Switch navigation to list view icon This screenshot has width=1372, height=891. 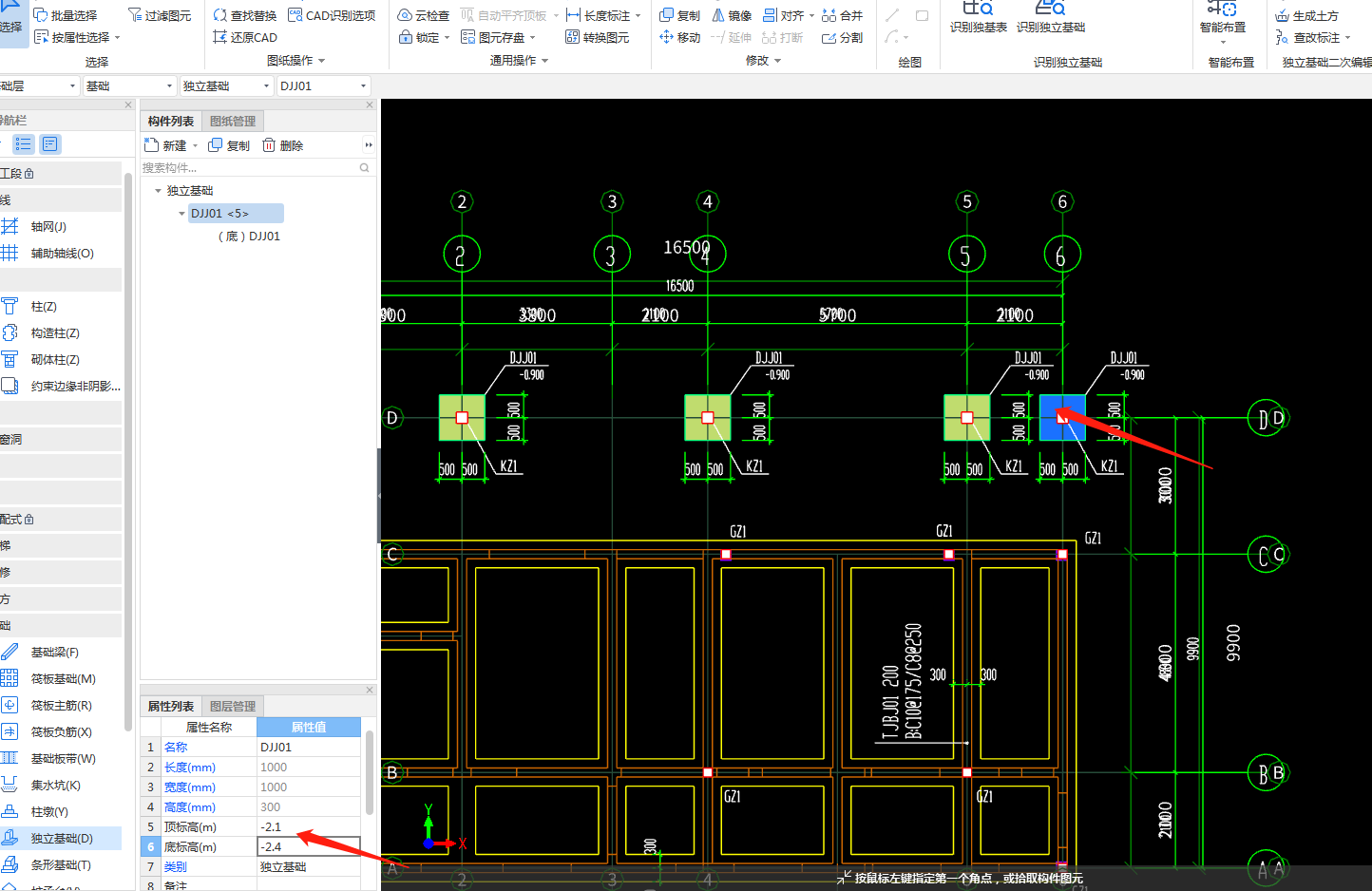(x=24, y=144)
